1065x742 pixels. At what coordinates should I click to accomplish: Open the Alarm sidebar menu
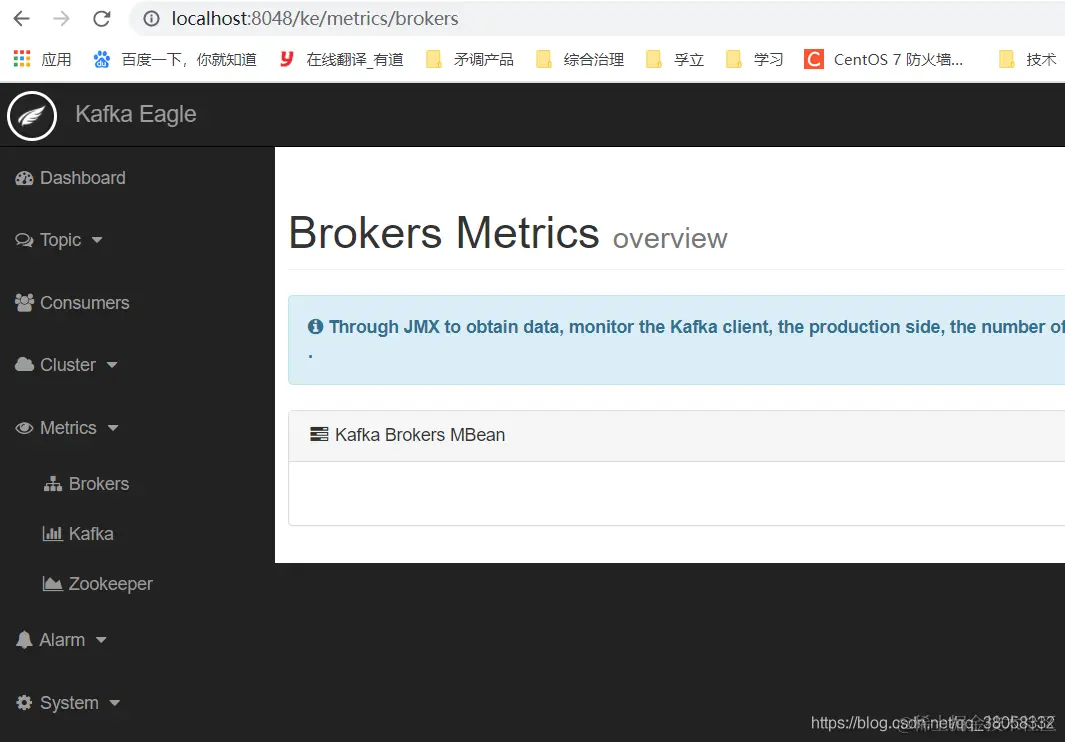tap(61, 639)
